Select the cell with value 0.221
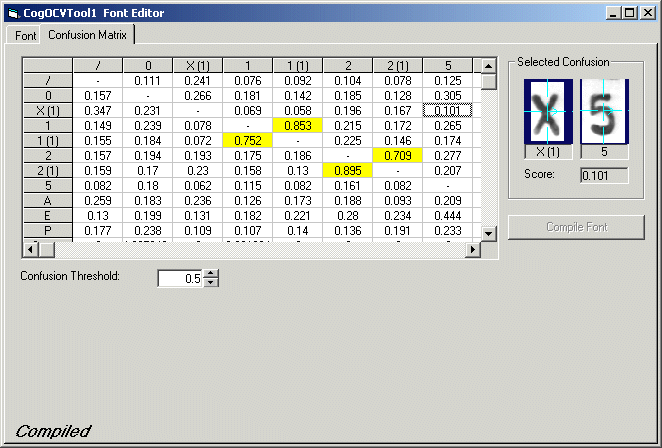662x448 pixels. (298, 215)
